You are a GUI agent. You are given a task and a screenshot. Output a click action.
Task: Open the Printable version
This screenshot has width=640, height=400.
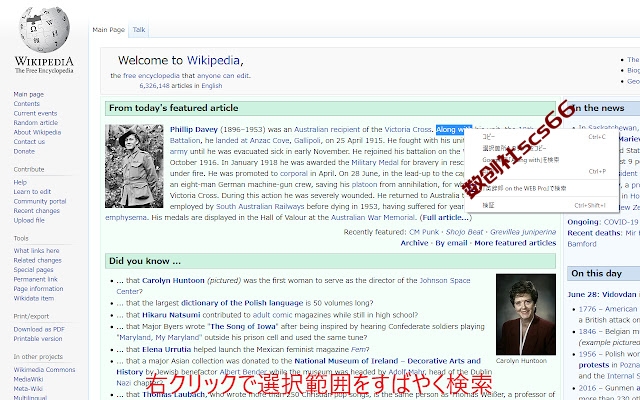[x=38, y=339]
